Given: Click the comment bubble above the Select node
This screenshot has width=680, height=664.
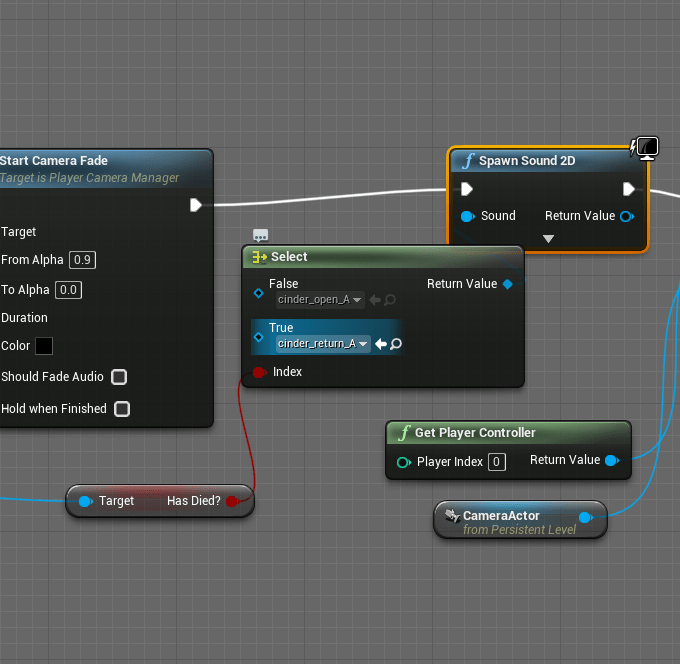Looking at the screenshot, I should coord(261,236).
